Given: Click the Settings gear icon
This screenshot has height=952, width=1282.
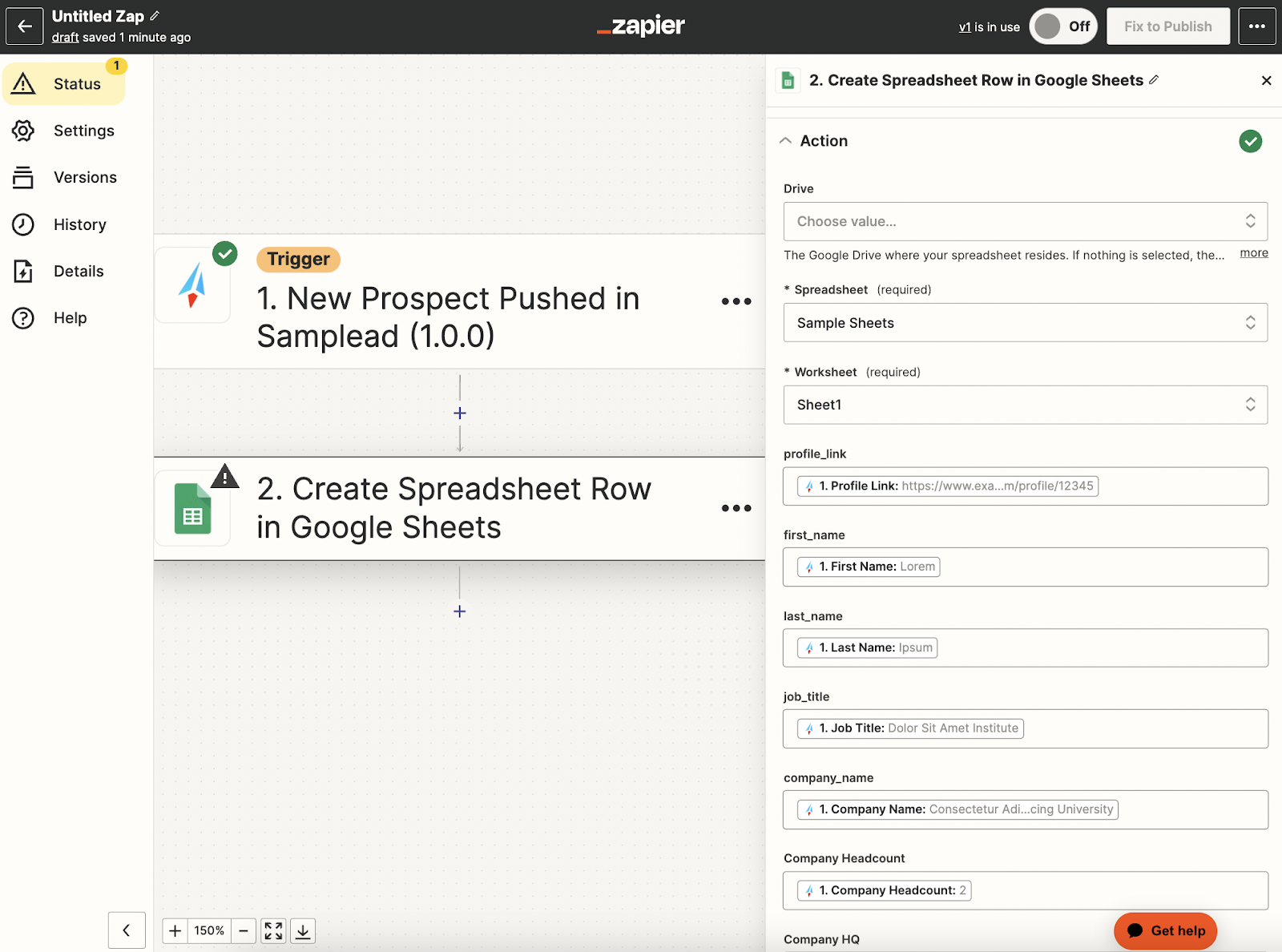Looking at the screenshot, I should [x=23, y=131].
